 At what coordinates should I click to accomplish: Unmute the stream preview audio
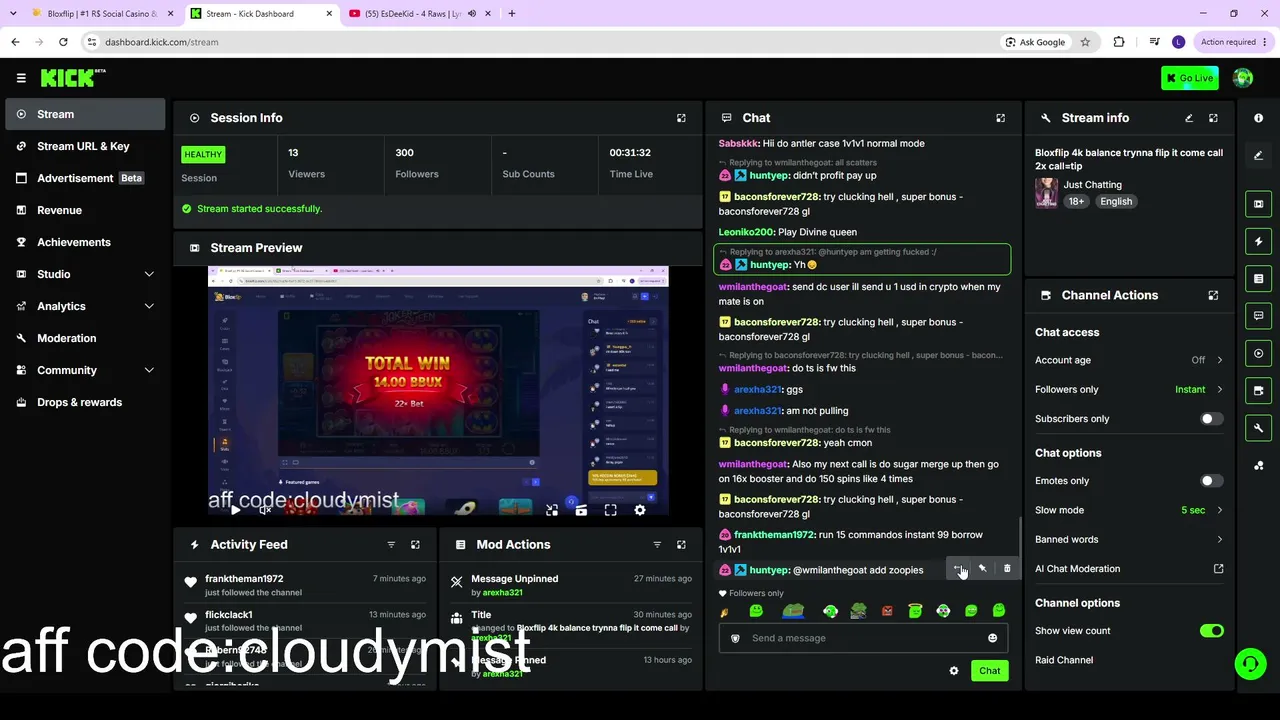point(265,510)
